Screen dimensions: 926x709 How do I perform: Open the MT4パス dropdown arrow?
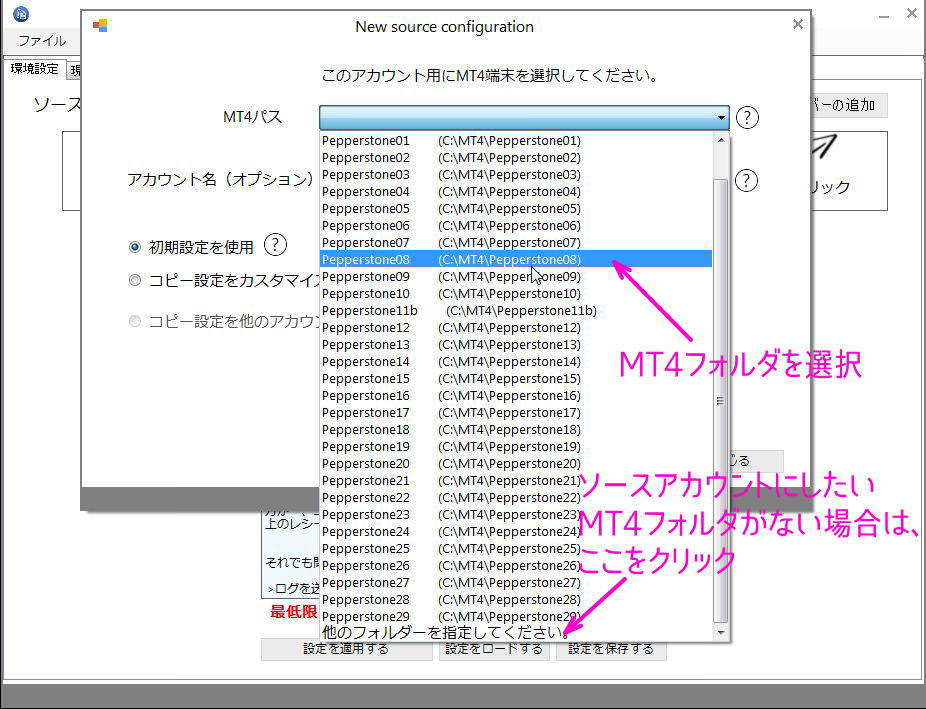tap(720, 117)
